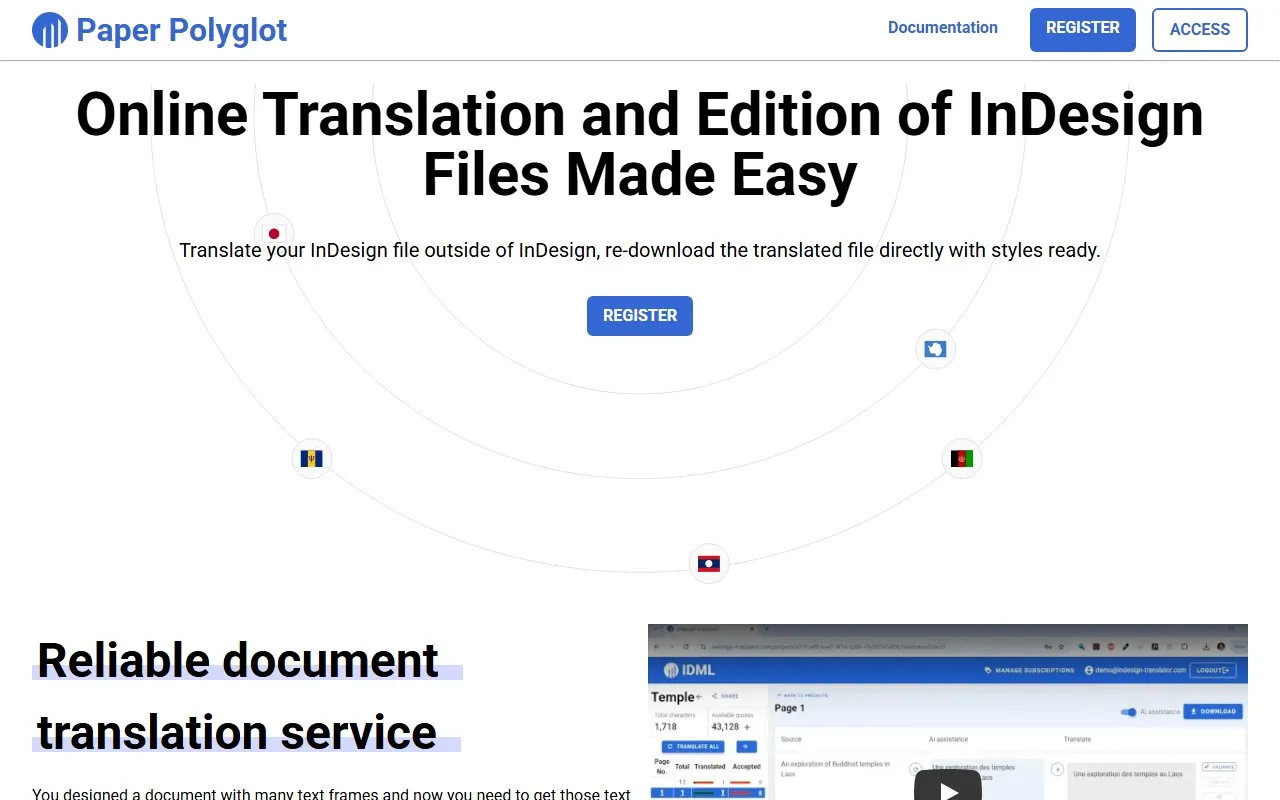Click the blue arrow beside TRANSLATE ALL

click(745, 747)
